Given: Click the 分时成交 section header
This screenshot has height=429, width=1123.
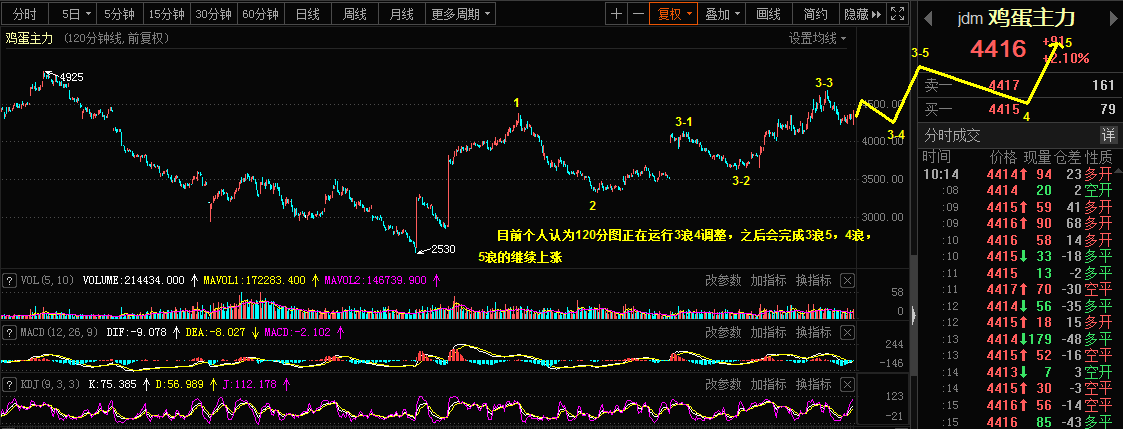Looking at the screenshot, I should [952, 135].
